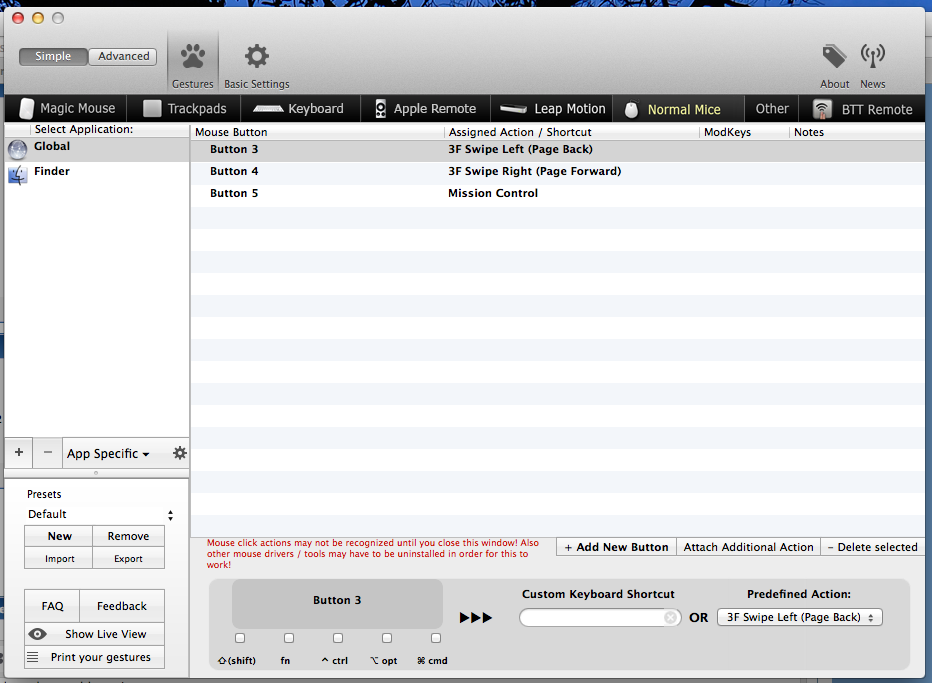Select Finder in the application list
Screen dimensions: 932x683
tap(97, 173)
